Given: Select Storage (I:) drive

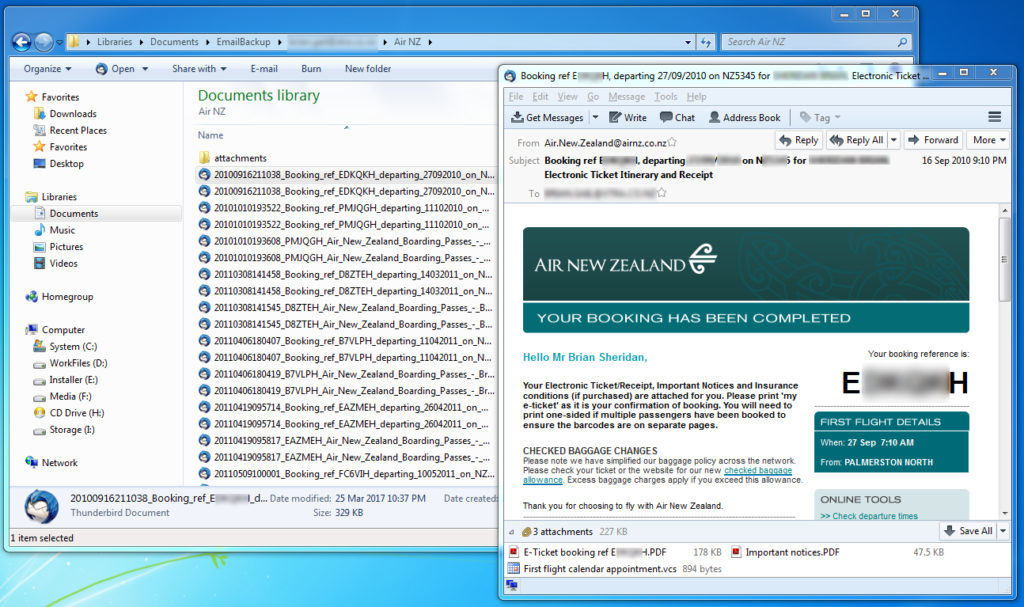Looking at the screenshot, I should tap(71, 429).
